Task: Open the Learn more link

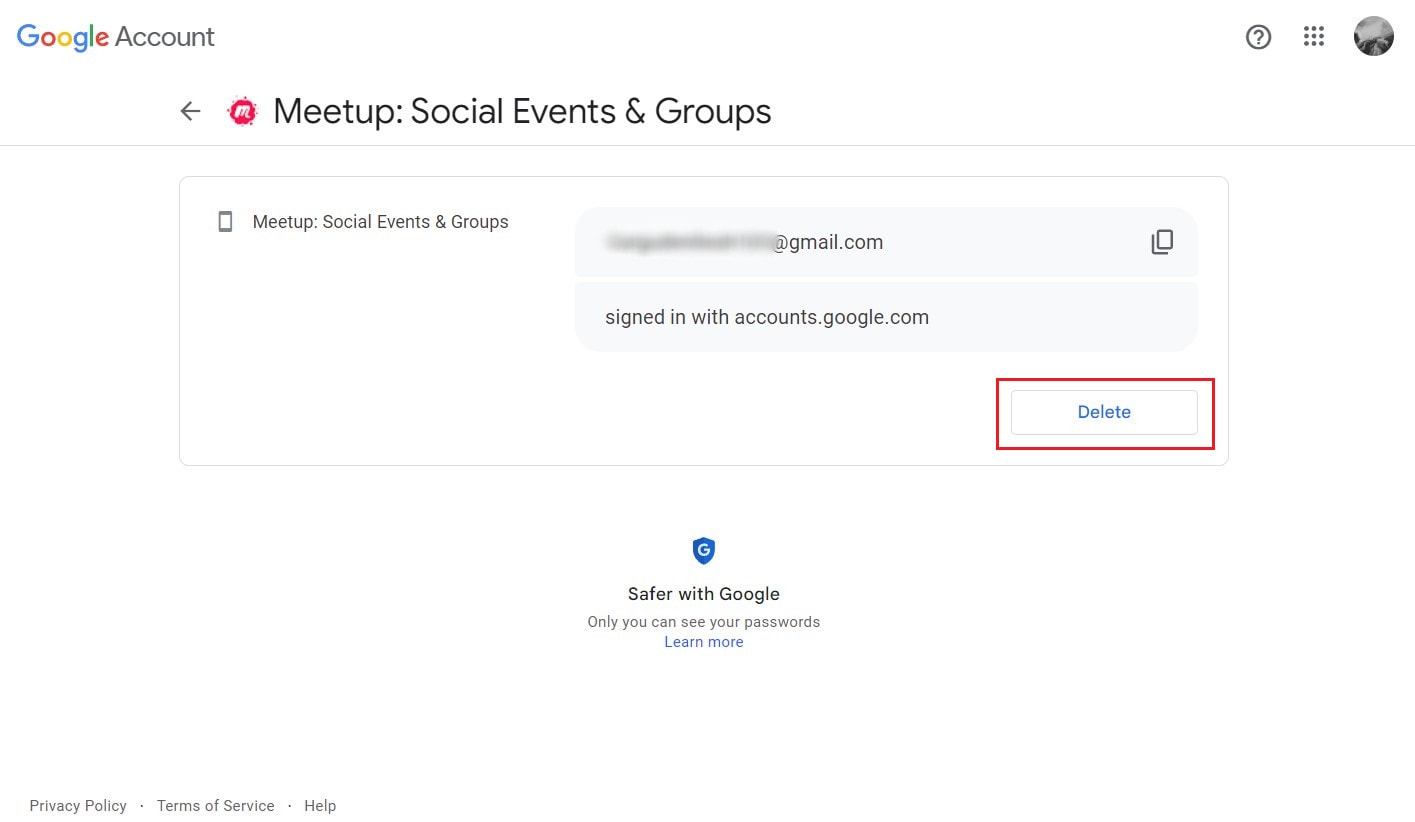Action: [704, 642]
